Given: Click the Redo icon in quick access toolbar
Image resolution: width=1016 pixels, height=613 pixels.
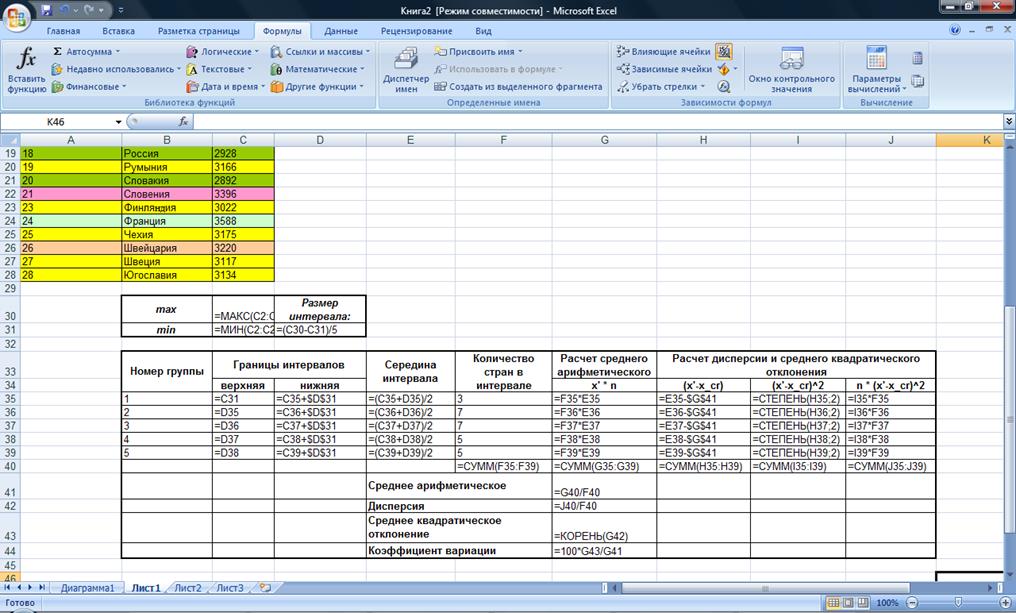Looking at the screenshot, I should coord(89,10).
